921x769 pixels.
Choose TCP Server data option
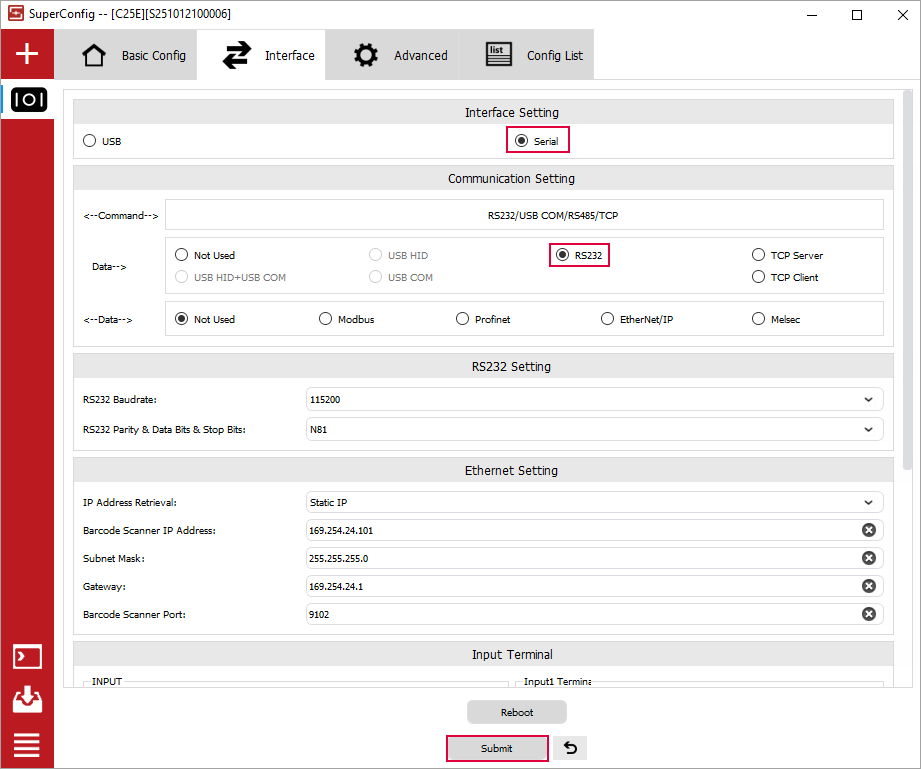759,255
